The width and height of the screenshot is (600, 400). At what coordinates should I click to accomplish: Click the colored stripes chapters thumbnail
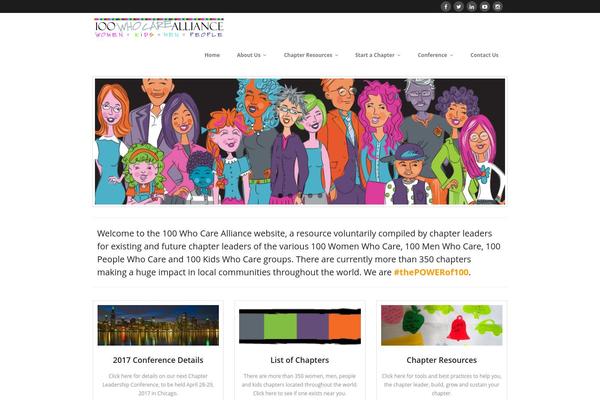point(300,326)
